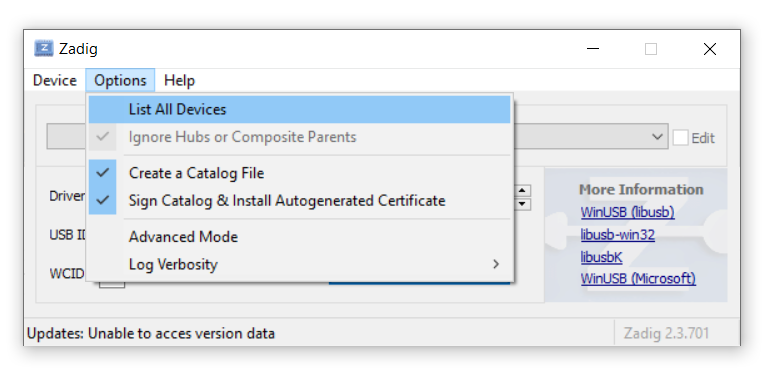Click the Zadig 2.3.701 version text
This screenshot has width=775, height=390.
click(x=666, y=333)
